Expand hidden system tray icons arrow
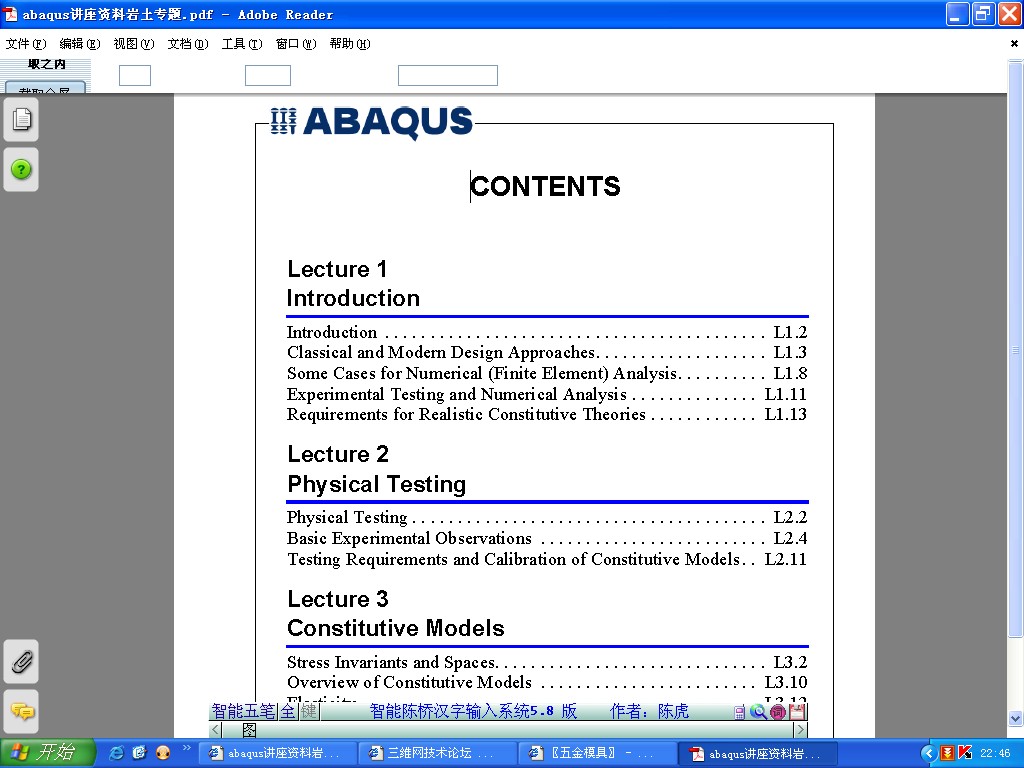 click(929, 754)
